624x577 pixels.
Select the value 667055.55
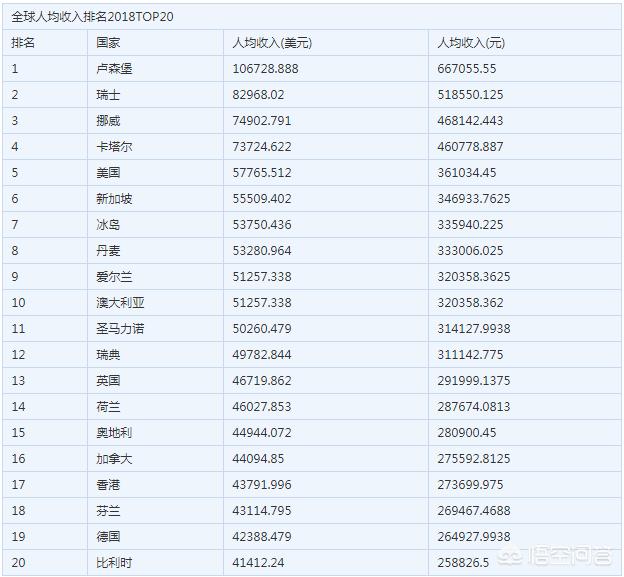(467, 68)
